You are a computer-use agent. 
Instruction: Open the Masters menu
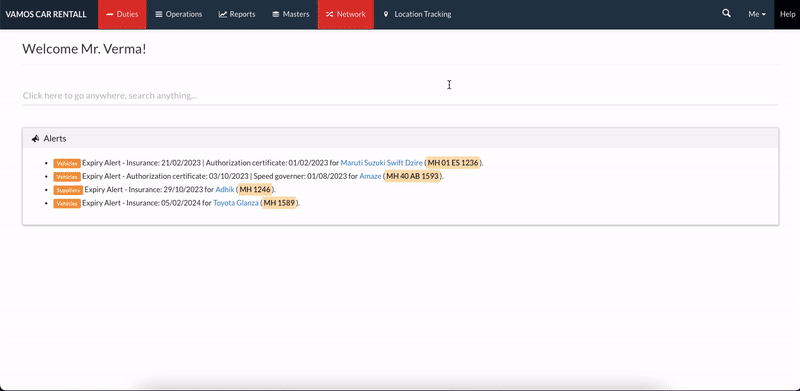click(x=290, y=14)
